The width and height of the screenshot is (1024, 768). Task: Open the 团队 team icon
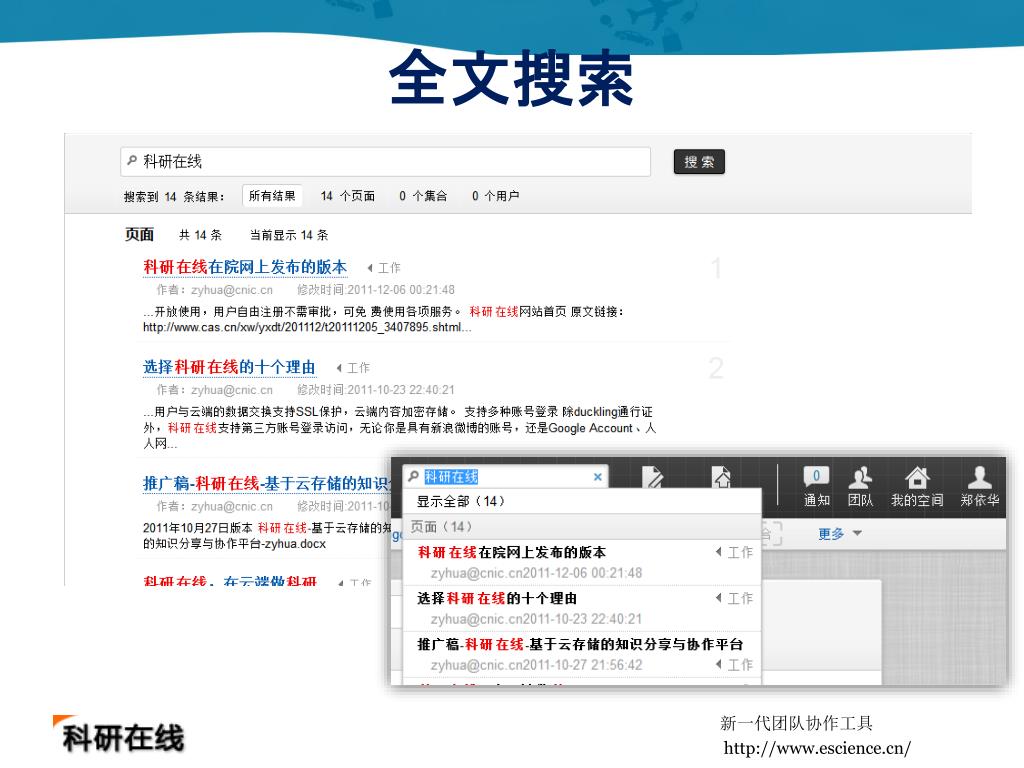(860, 487)
